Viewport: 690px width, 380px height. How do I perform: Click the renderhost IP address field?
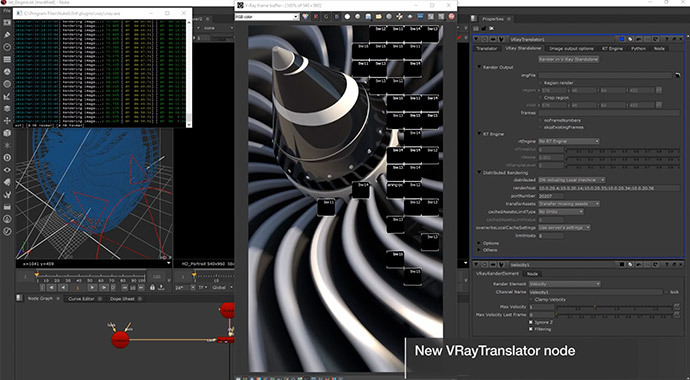click(x=609, y=188)
